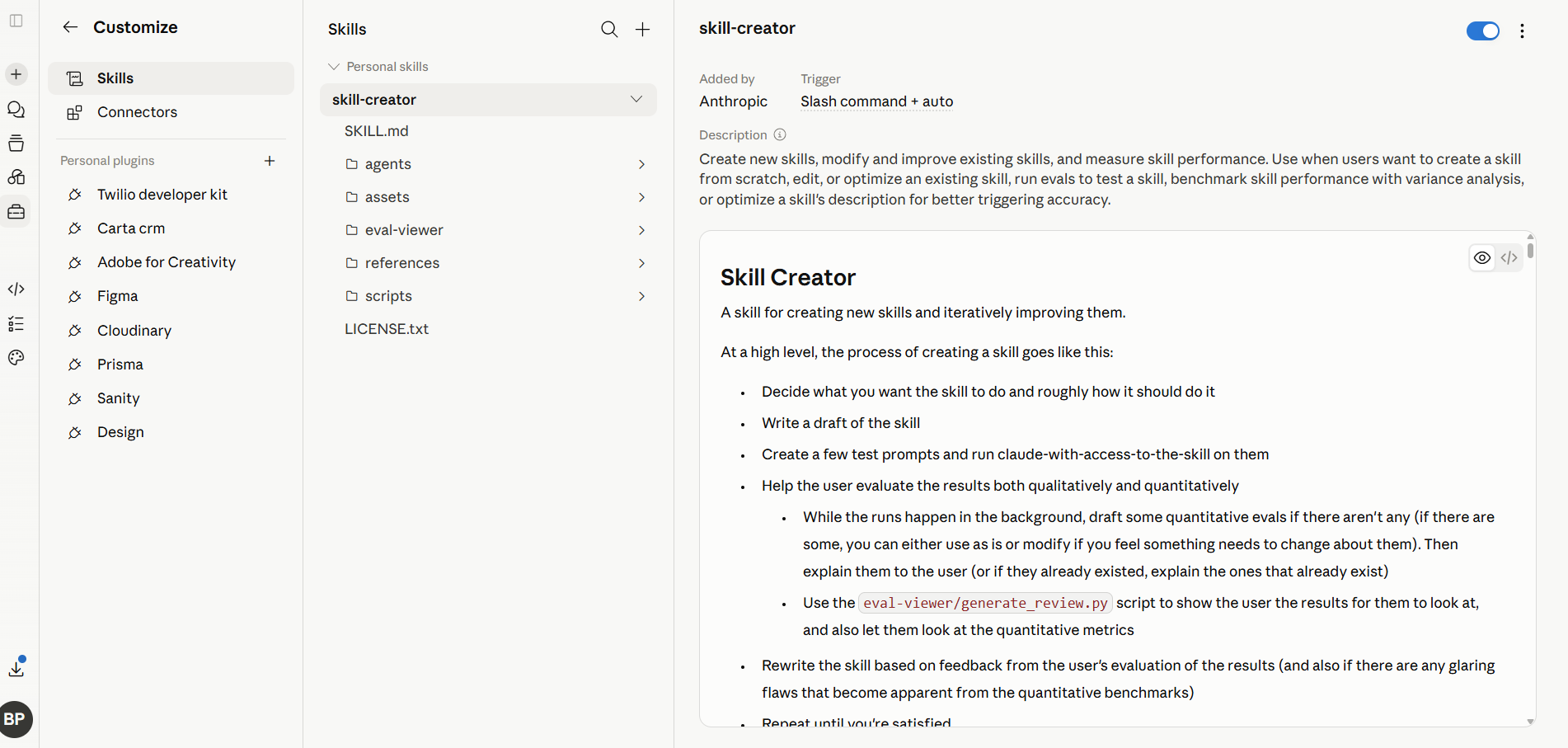Disable the skill-creator toggle switch
This screenshot has height=748, width=1568.
click(x=1482, y=31)
